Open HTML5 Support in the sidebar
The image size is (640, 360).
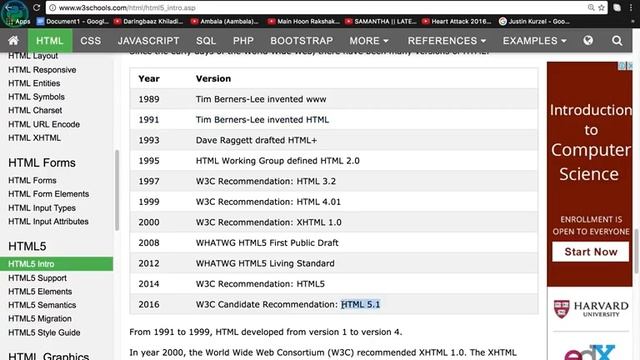tap(37, 278)
